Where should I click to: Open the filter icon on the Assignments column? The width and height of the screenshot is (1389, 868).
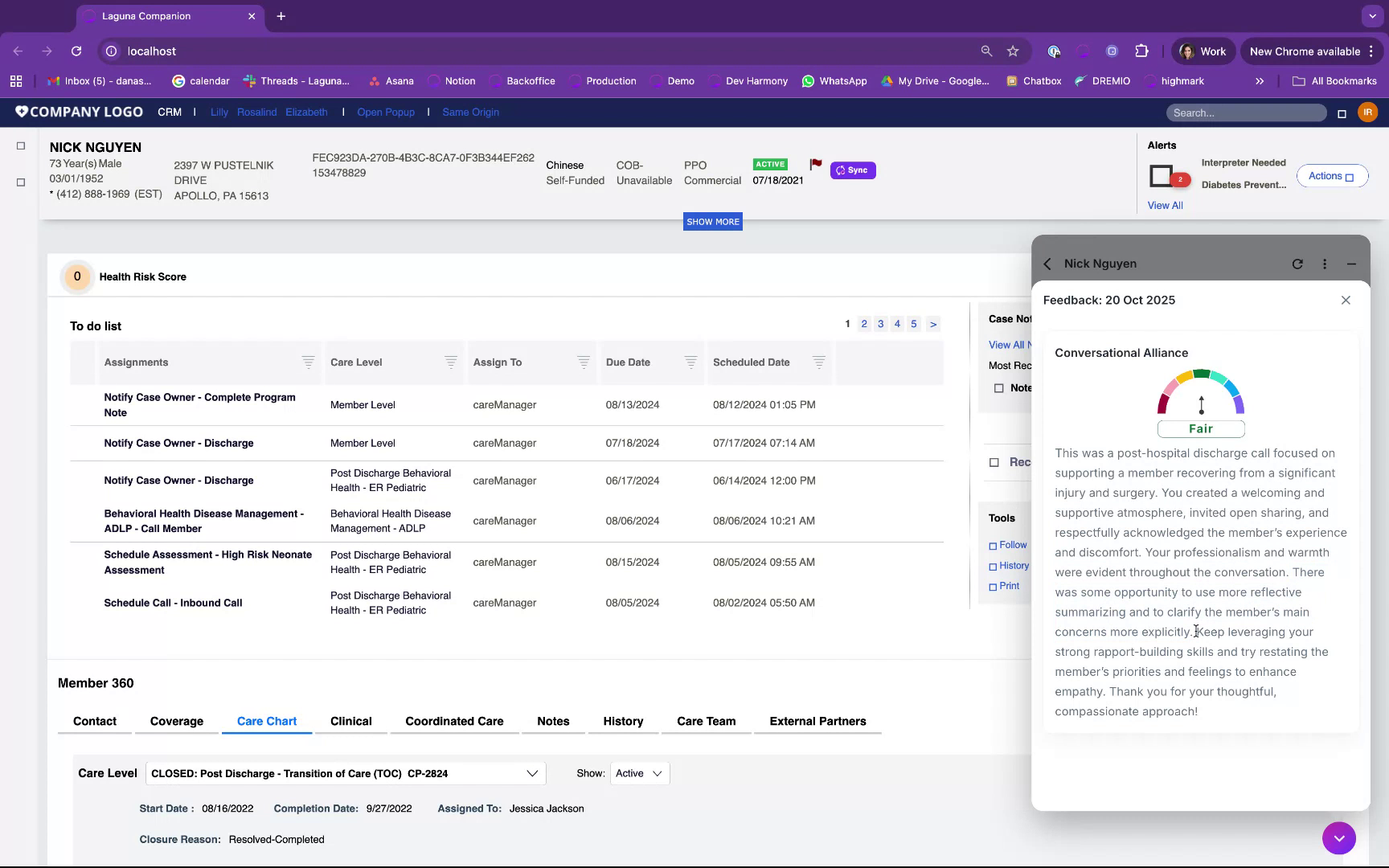309,362
